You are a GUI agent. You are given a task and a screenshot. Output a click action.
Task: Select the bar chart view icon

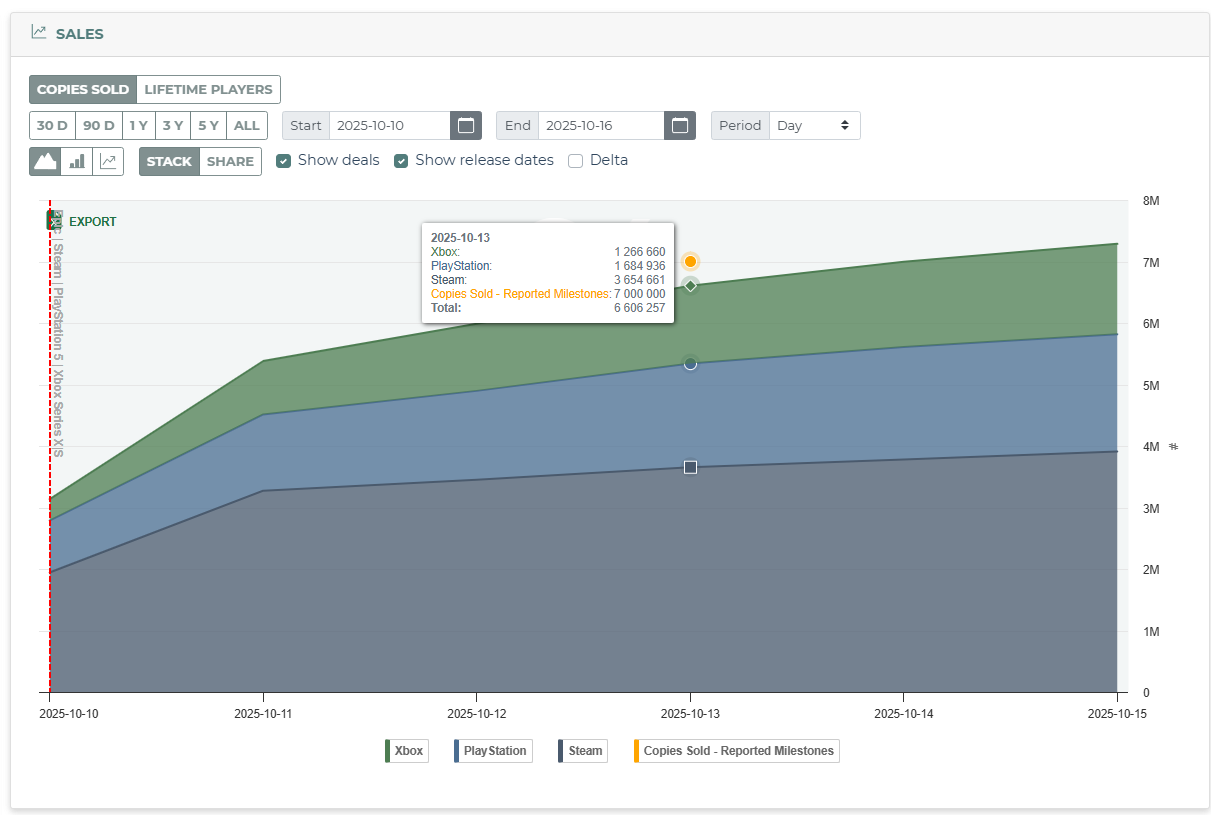click(x=77, y=161)
